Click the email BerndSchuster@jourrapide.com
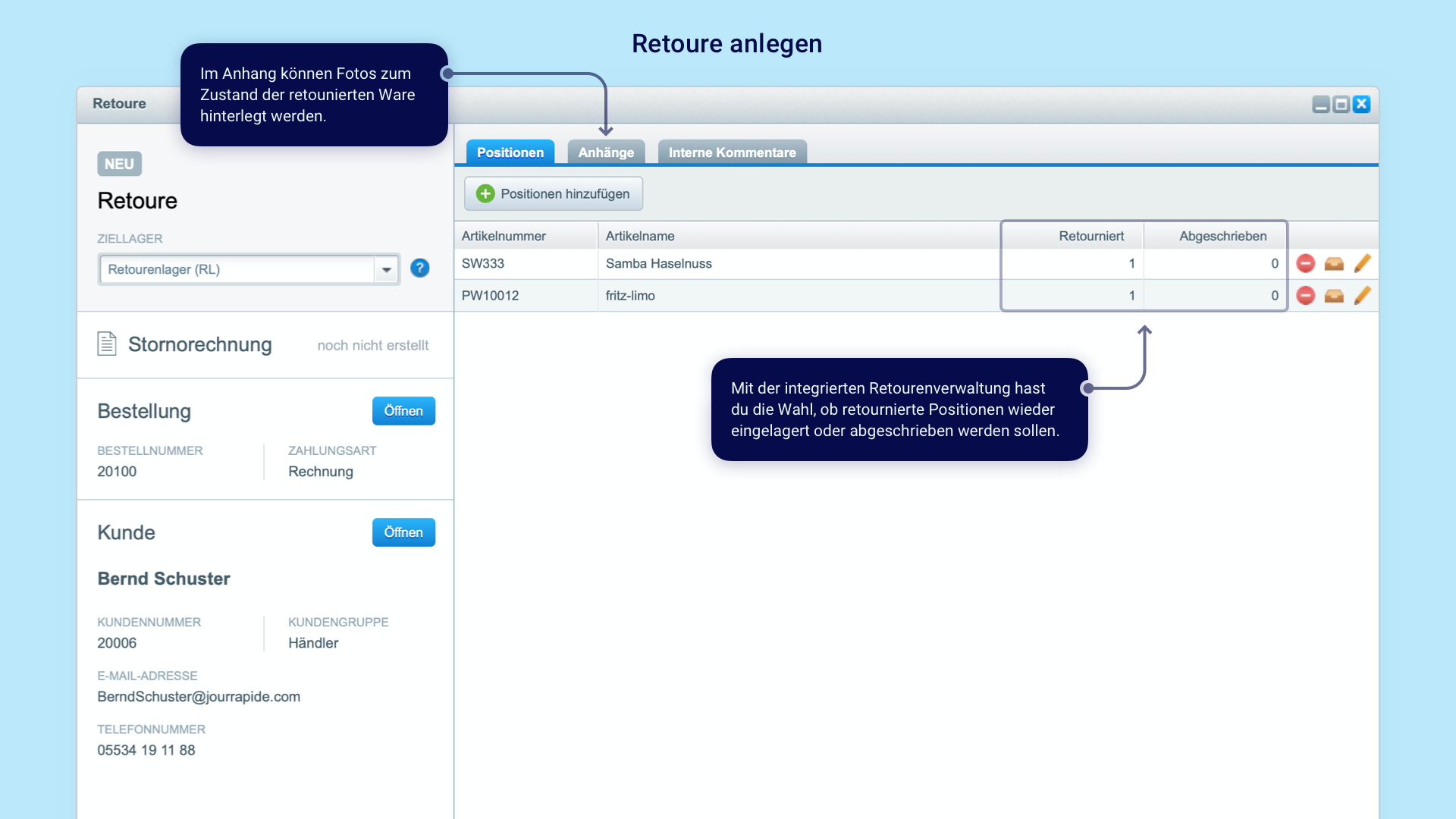Screen dimensions: 1456x819 199,697
